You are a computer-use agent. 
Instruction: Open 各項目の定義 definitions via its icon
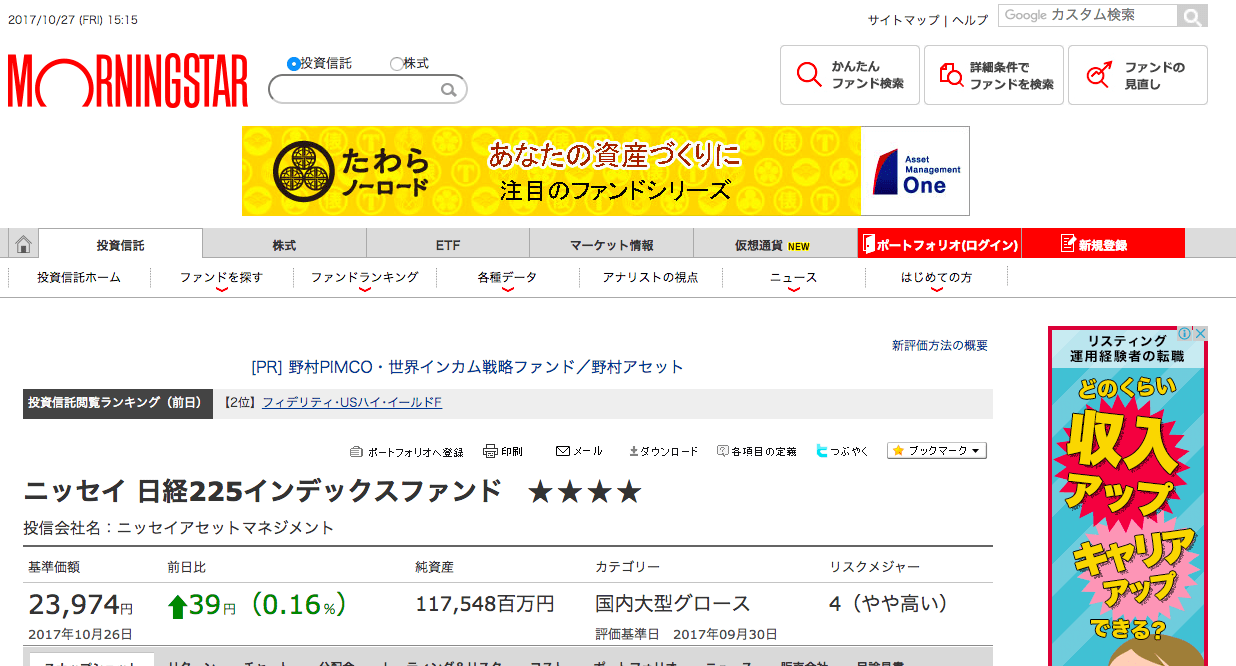click(721, 450)
